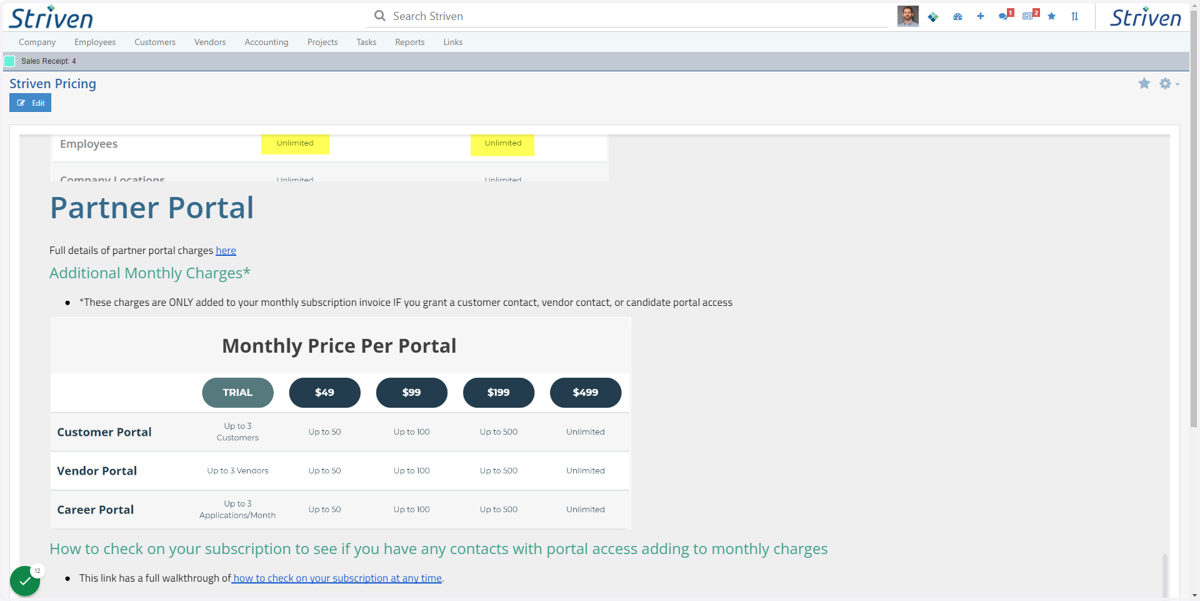Click the $49 pricing pill
Image resolution: width=1200 pixels, height=601 pixels.
[325, 392]
